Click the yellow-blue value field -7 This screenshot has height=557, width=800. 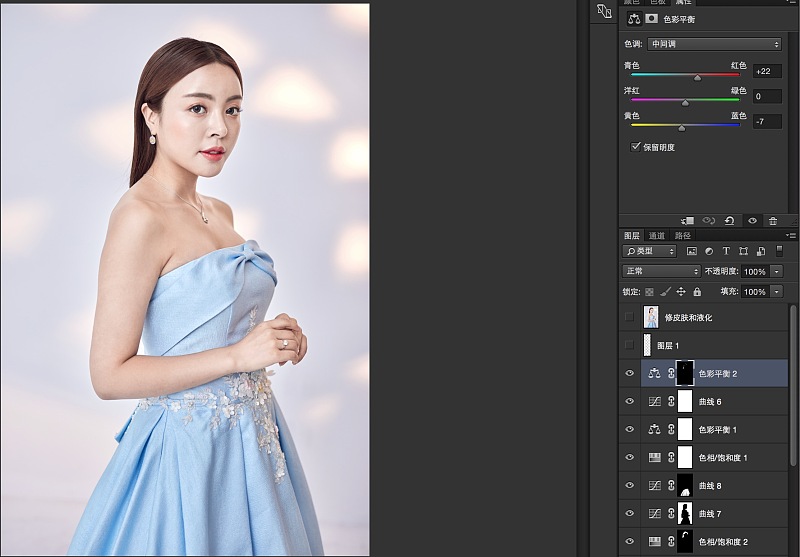[767, 121]
